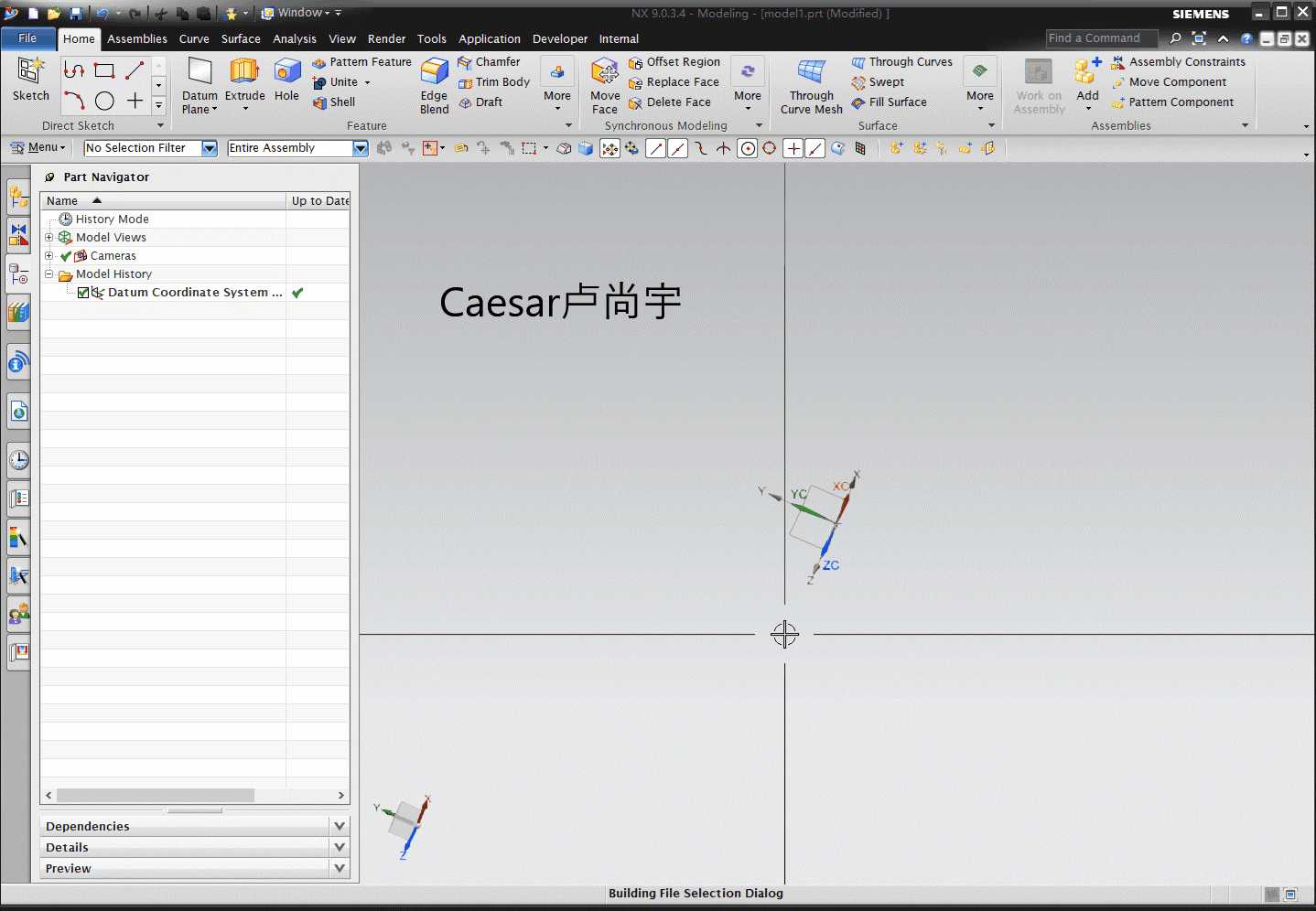Click the Chamfer tool

[490, 62]
